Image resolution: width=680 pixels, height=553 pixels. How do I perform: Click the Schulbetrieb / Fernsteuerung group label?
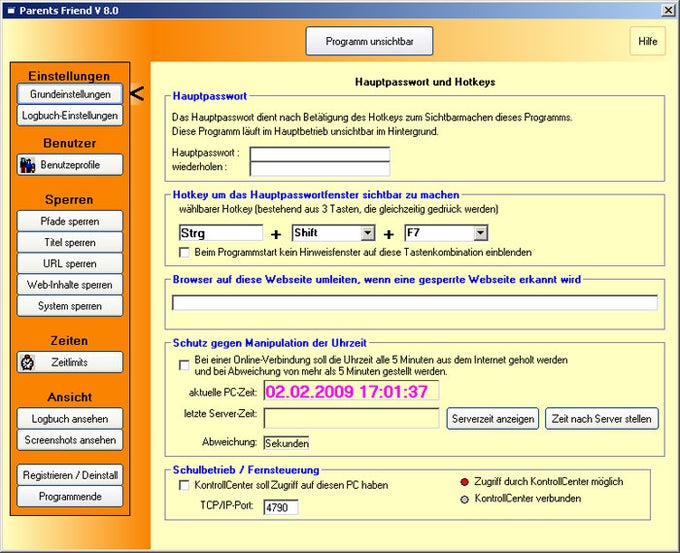point(246,470)
